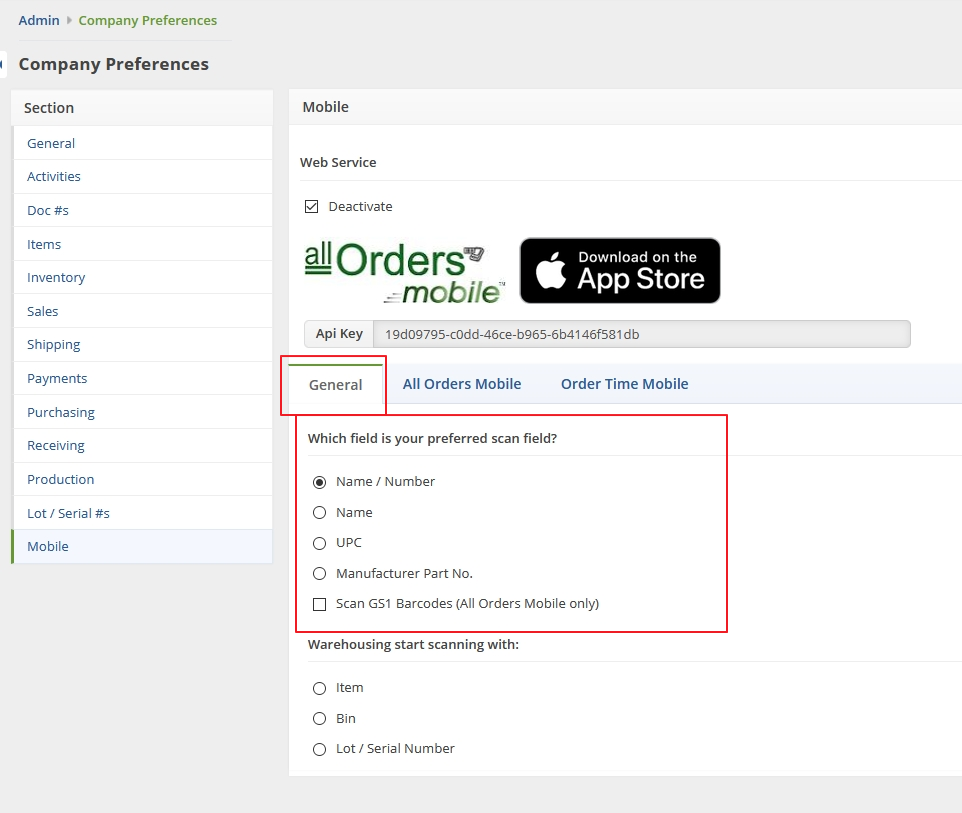Click Company Preferences breadcrumb
This screenshot has height=813, width=962.
click(148, 20)
